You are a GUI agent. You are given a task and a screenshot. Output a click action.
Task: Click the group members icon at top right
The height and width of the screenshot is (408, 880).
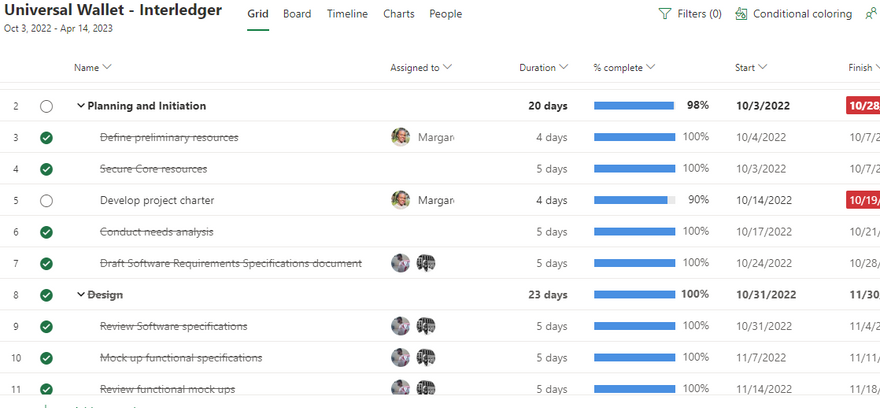[871, 14]
